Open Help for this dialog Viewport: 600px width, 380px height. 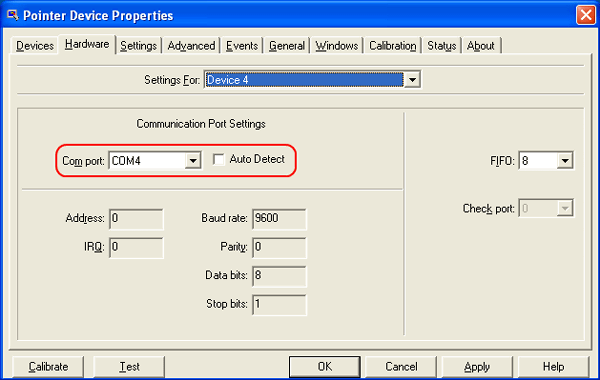[x=553, y=367]
